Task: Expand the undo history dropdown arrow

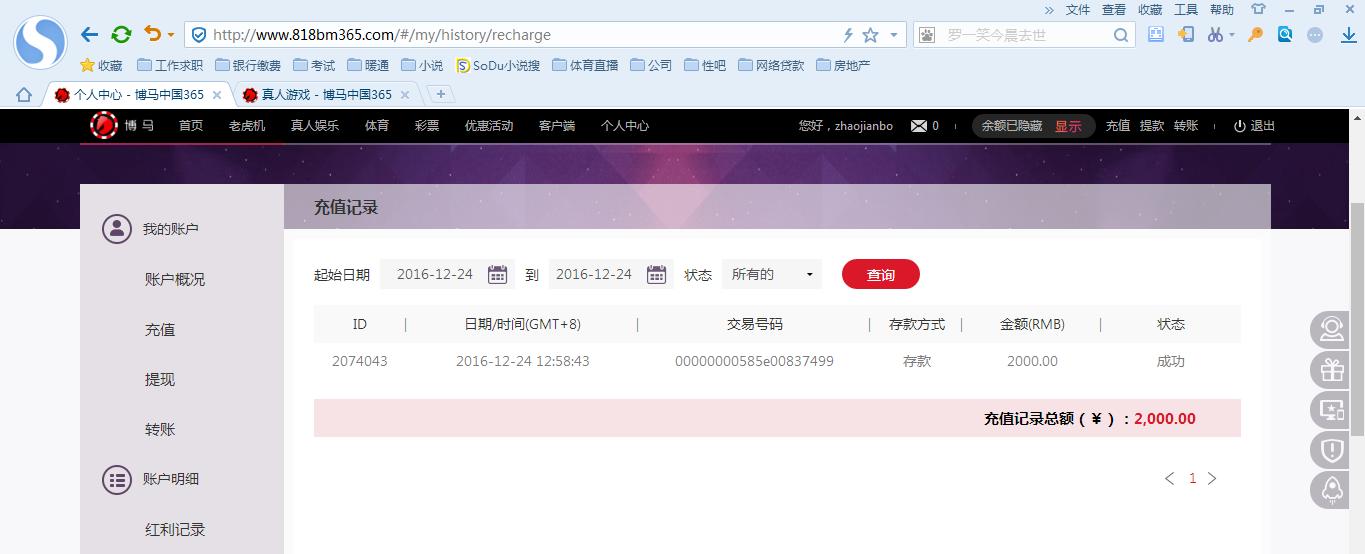Action: pyautogui.click(x=171, y=35)
